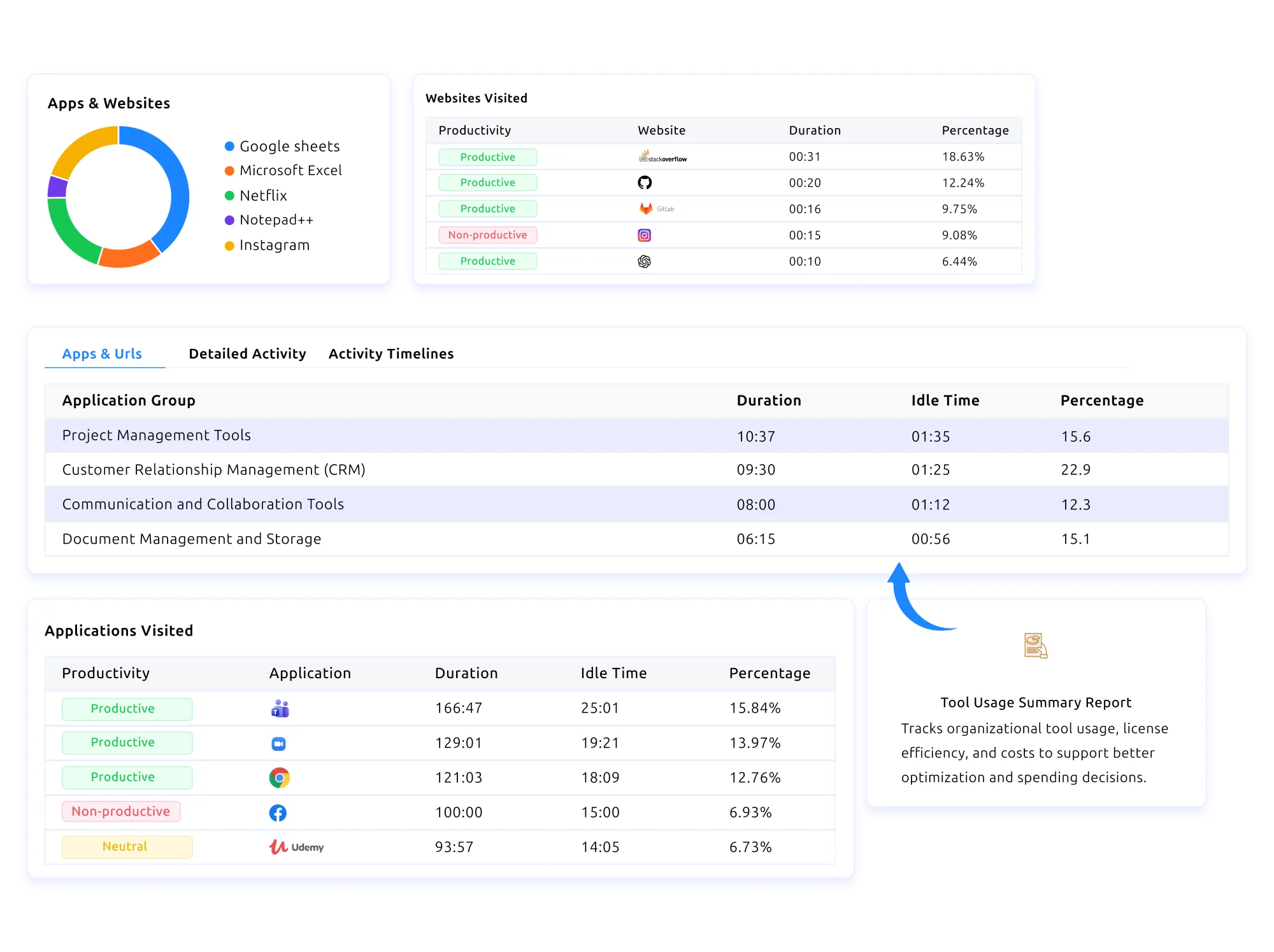Click the Non-productive badge beside Facebook

click(121, 812)
